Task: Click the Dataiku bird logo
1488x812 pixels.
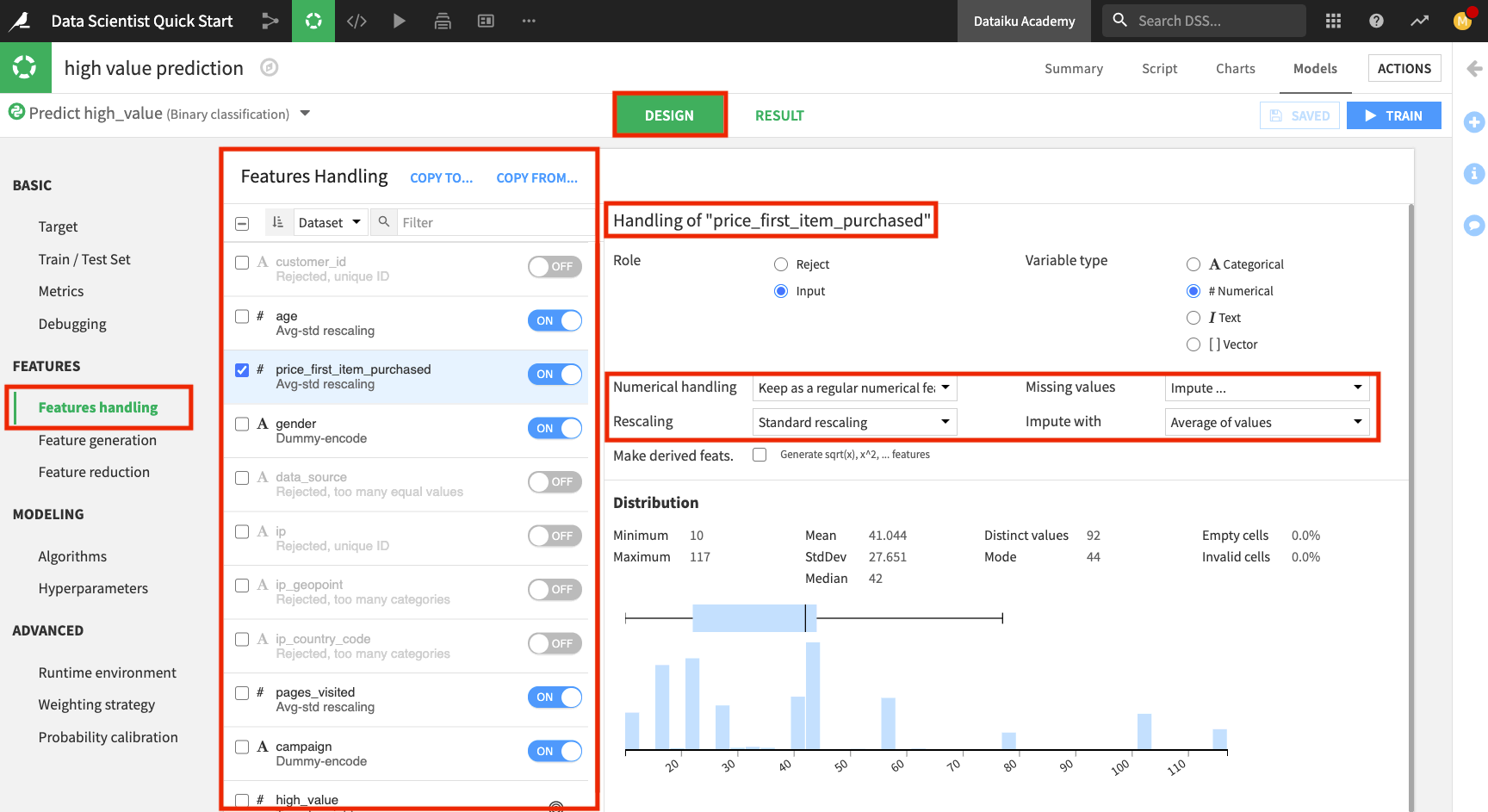Action: point(19,21)
